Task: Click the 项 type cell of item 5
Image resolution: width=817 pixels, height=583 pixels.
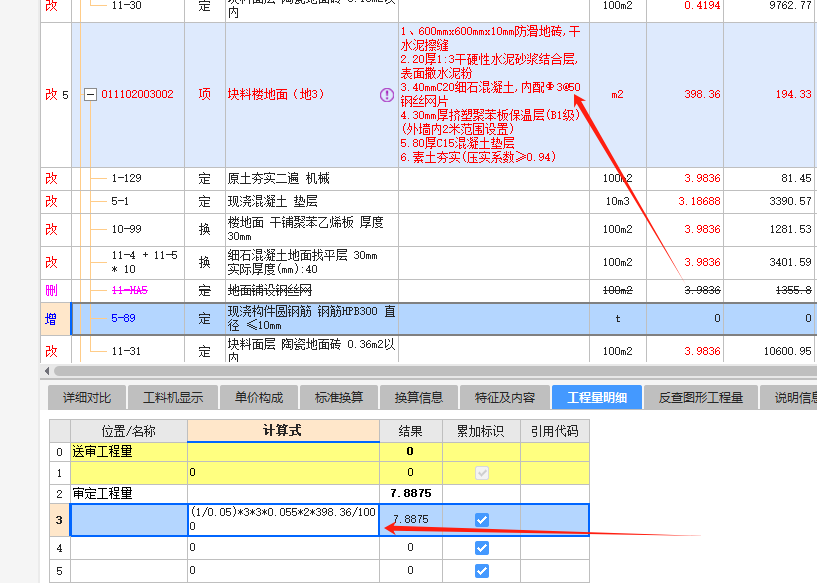Action: pos(205,94)
